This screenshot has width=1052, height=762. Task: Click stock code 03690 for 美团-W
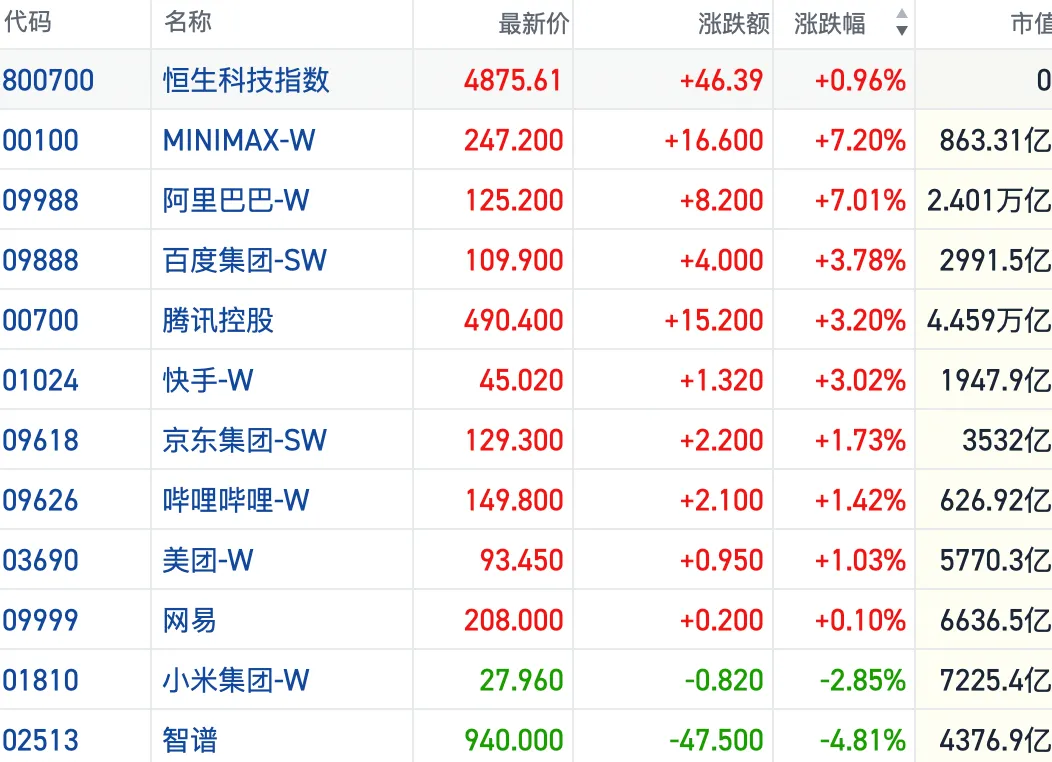pos(40,560)
